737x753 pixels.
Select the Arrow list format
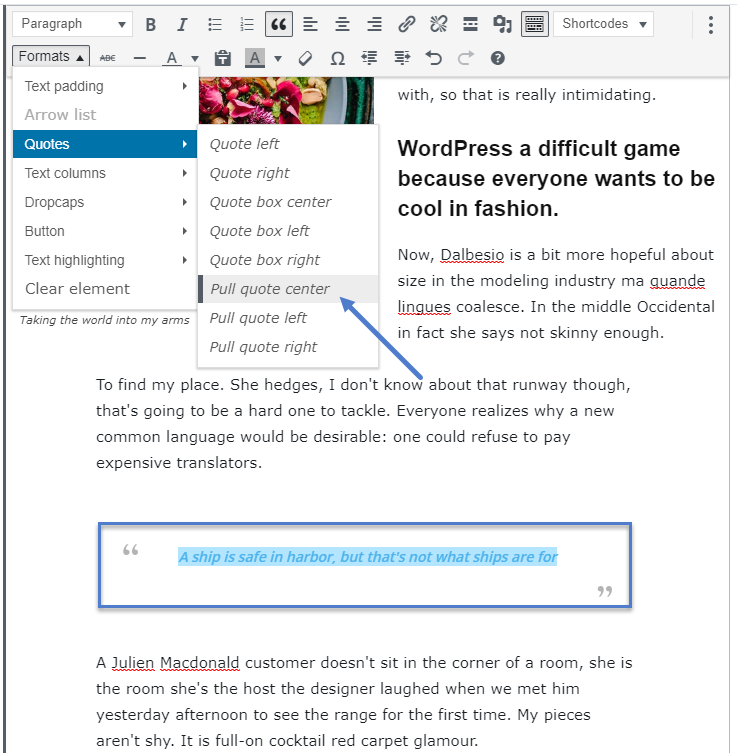coord(105,115)
